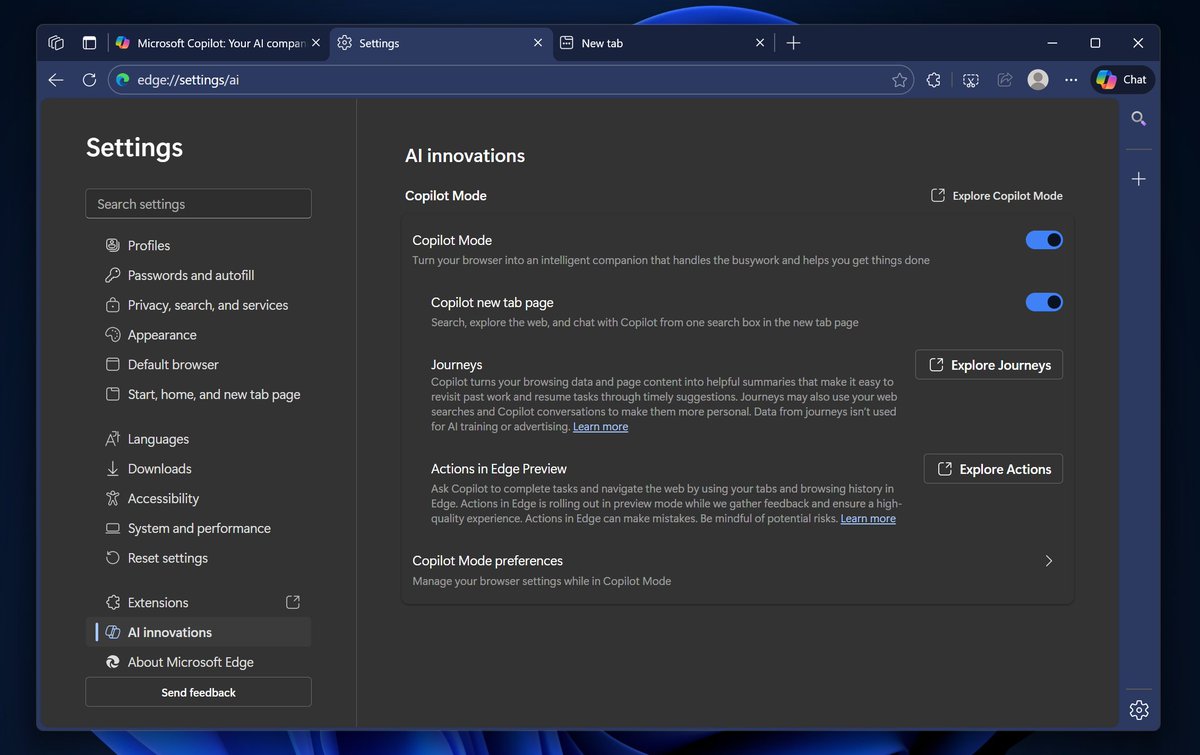Open Default browser settings
The height and width of the screenshot is (755, 1200).
point(198,365)
